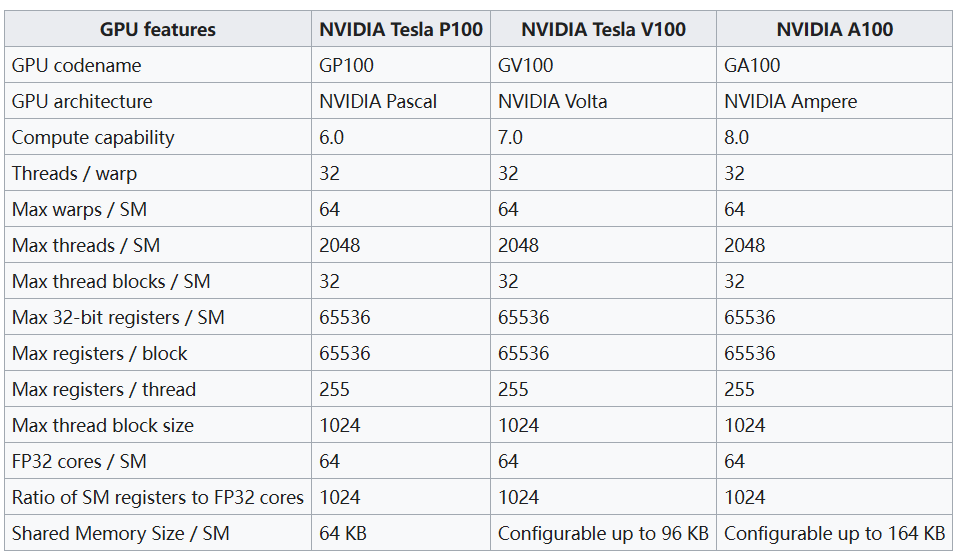Click the 8.0 compute capability value
Screen dimensions: 955x558
point(737,137)
